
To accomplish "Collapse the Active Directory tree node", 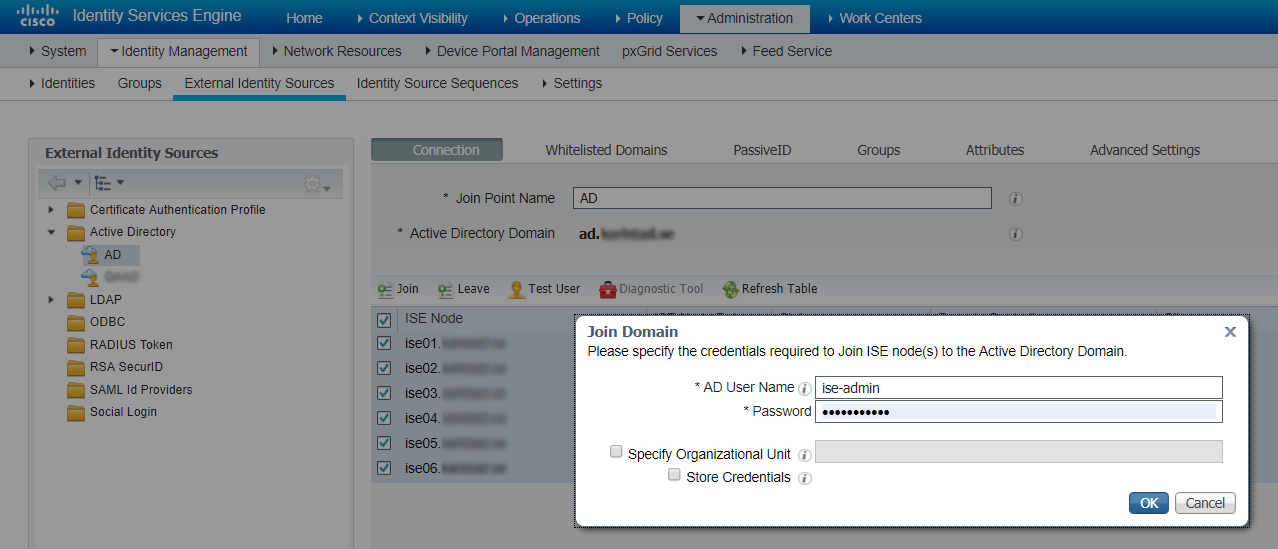I will [51, 232].
